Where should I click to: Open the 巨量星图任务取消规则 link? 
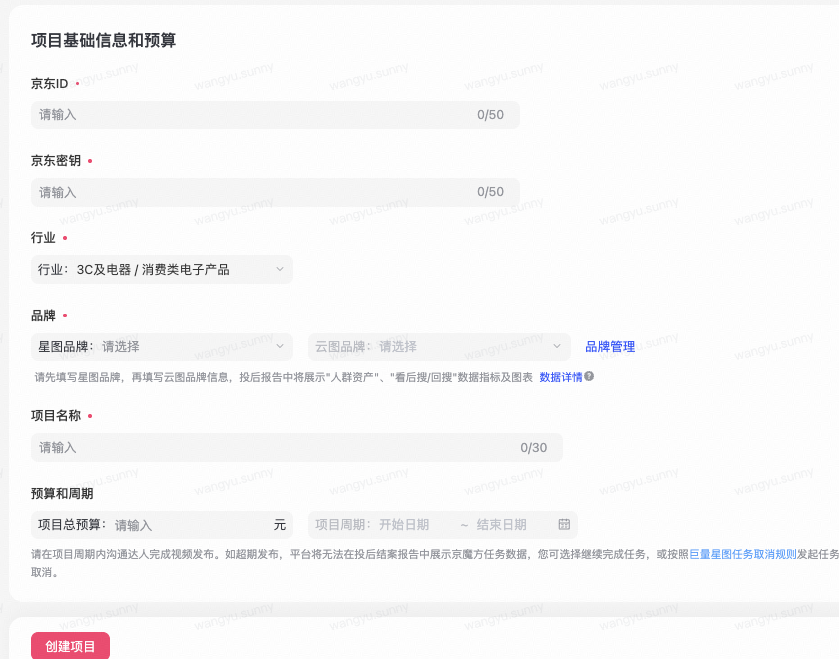(x=743, y=554)
